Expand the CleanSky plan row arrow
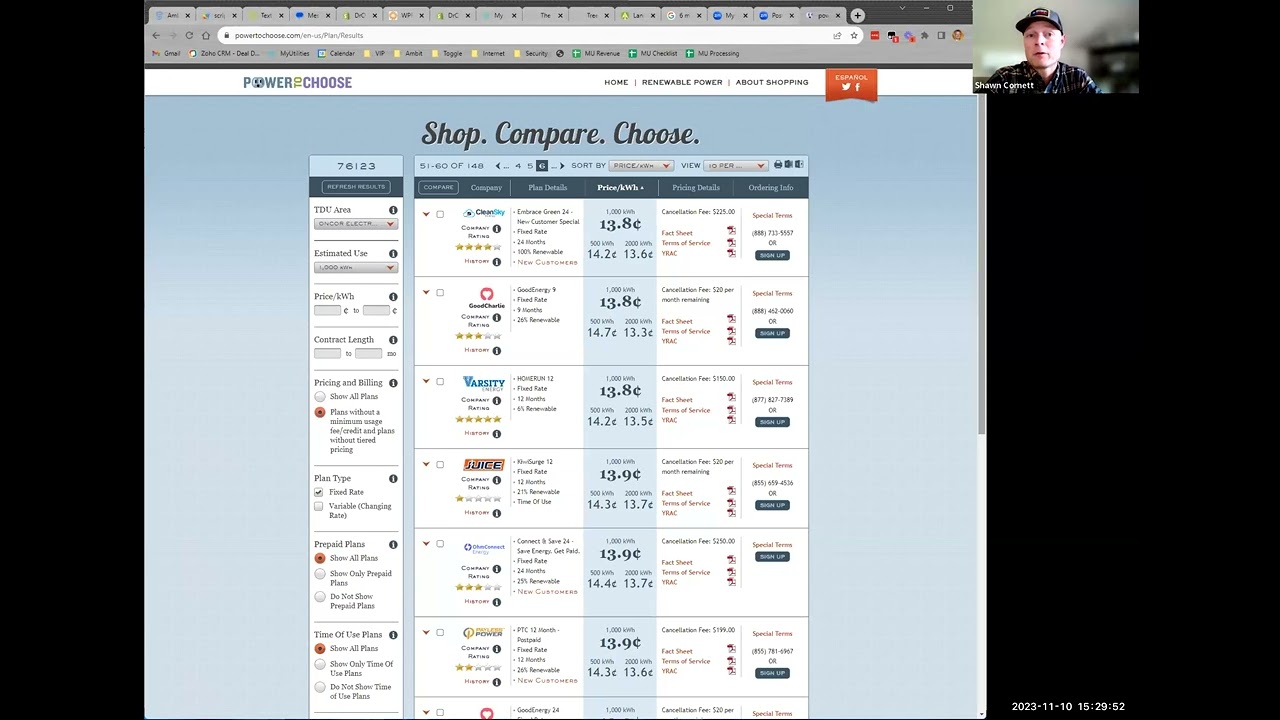The width and height of the screenshot is (1280, 720). click(x=426, y=214)
